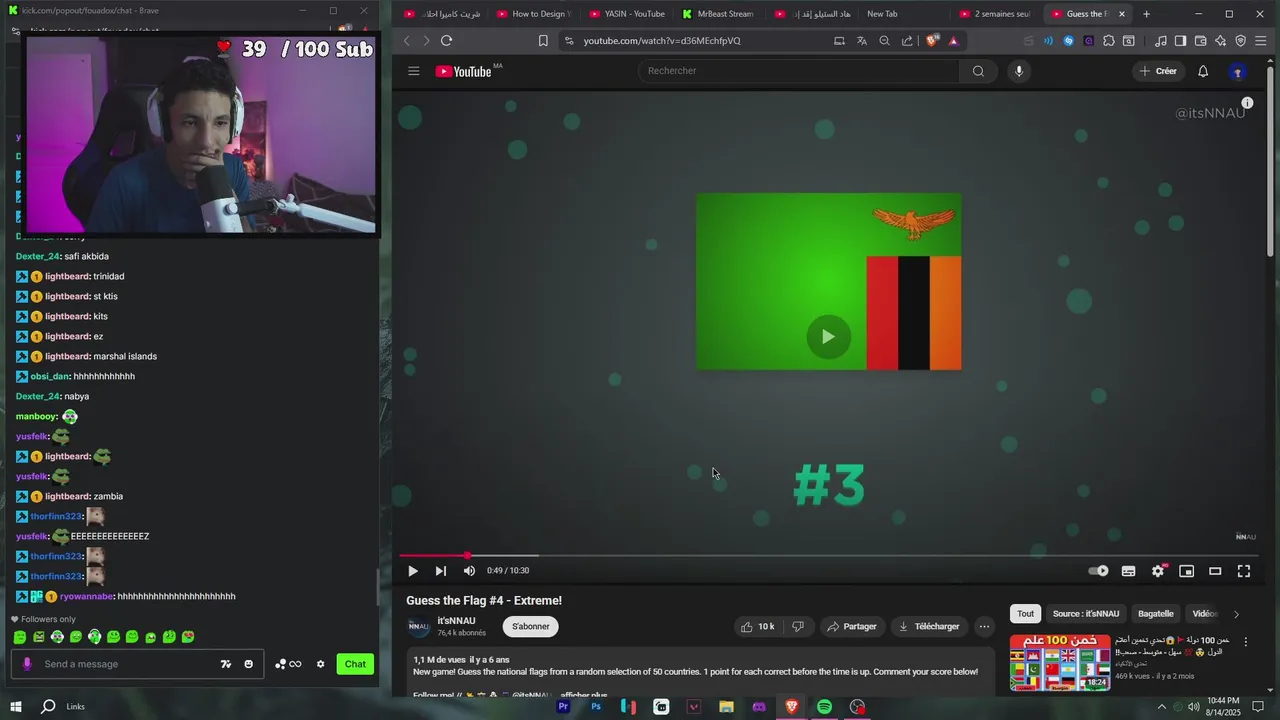1280x720 pixels.
Task: Open Kick chat settings gear
Action: pos(320,664)
